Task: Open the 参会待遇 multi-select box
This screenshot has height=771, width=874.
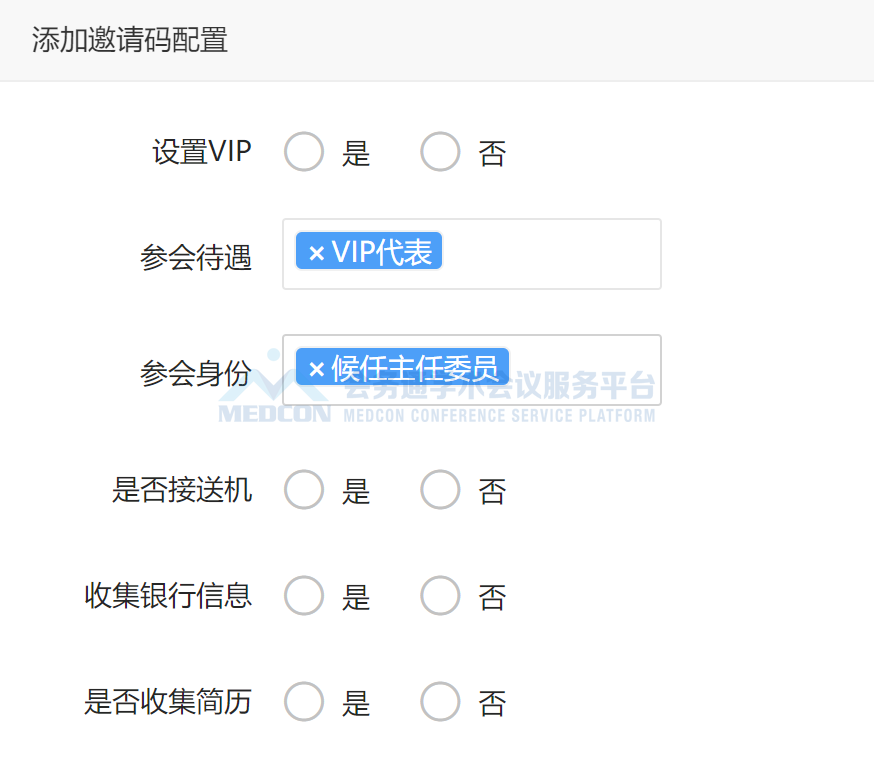Action: tap(472, 254)
